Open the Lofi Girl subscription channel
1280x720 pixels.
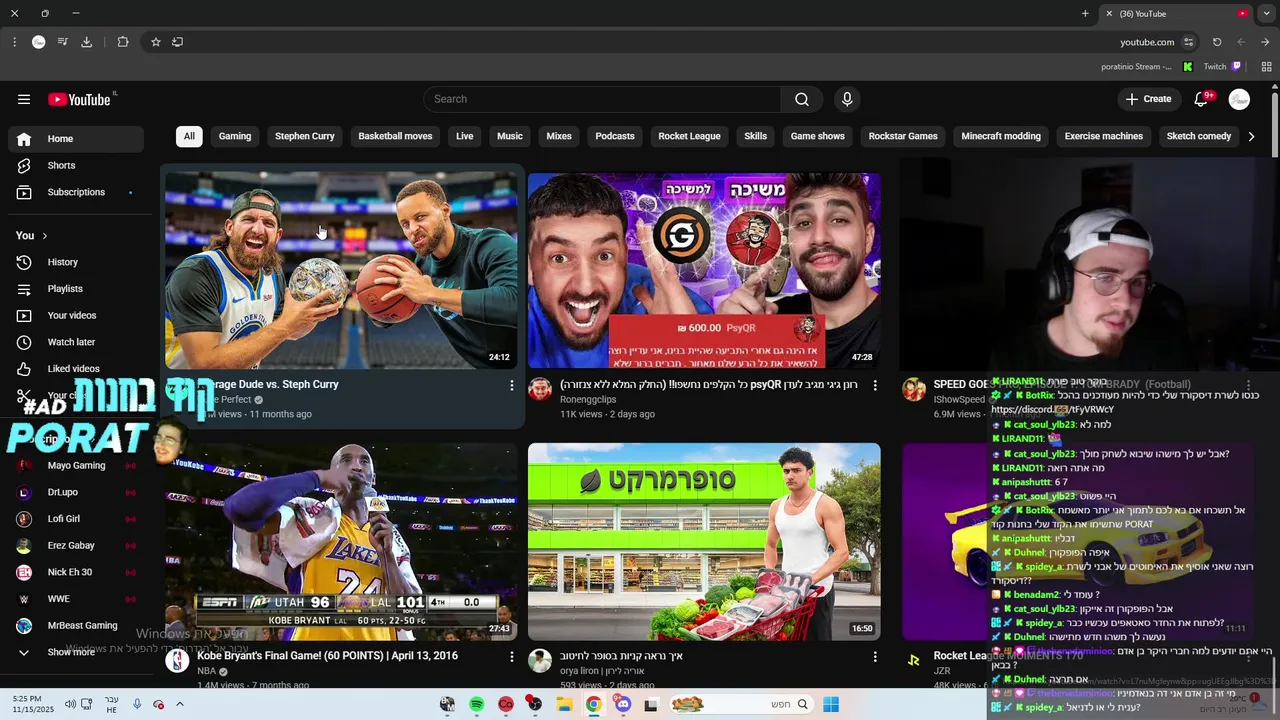[x=76, y=519]
